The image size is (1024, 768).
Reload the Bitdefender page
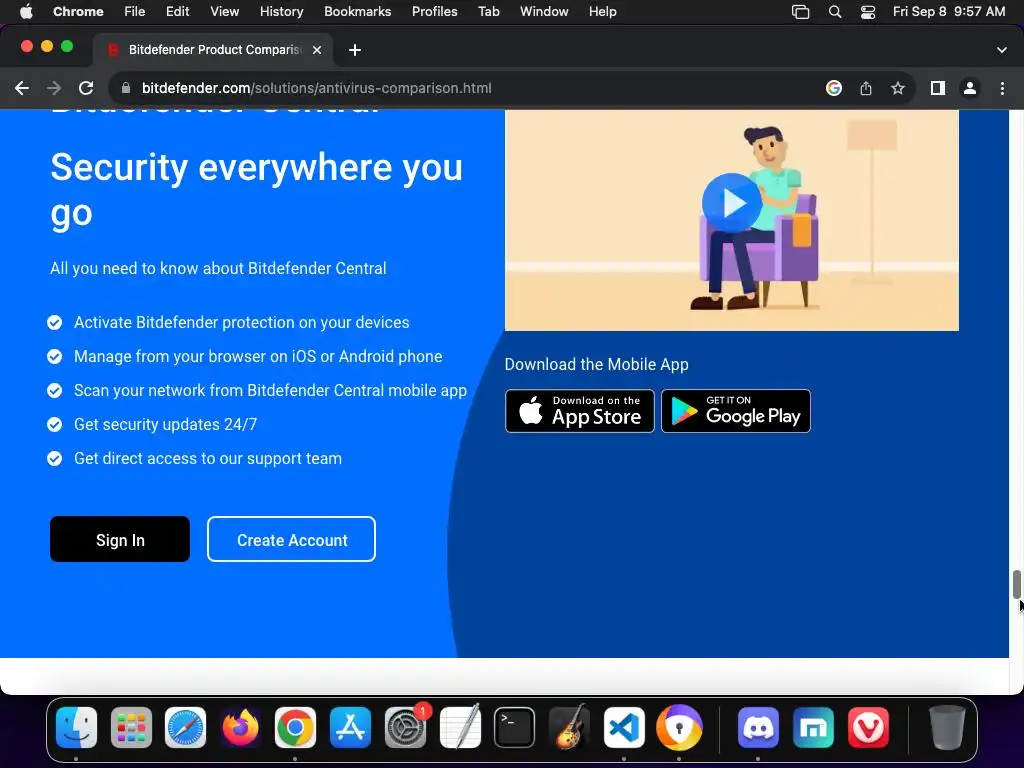[x=86, y=88]
